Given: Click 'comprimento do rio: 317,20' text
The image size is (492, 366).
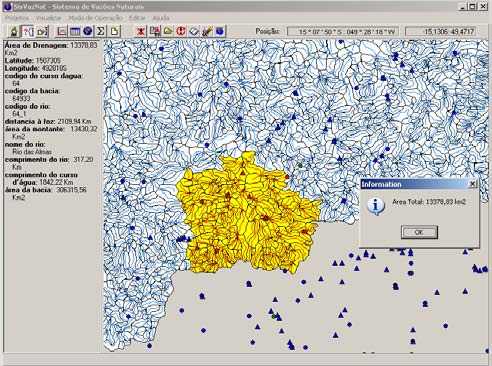Looking at the screenshot, I should tap(49, 160).
